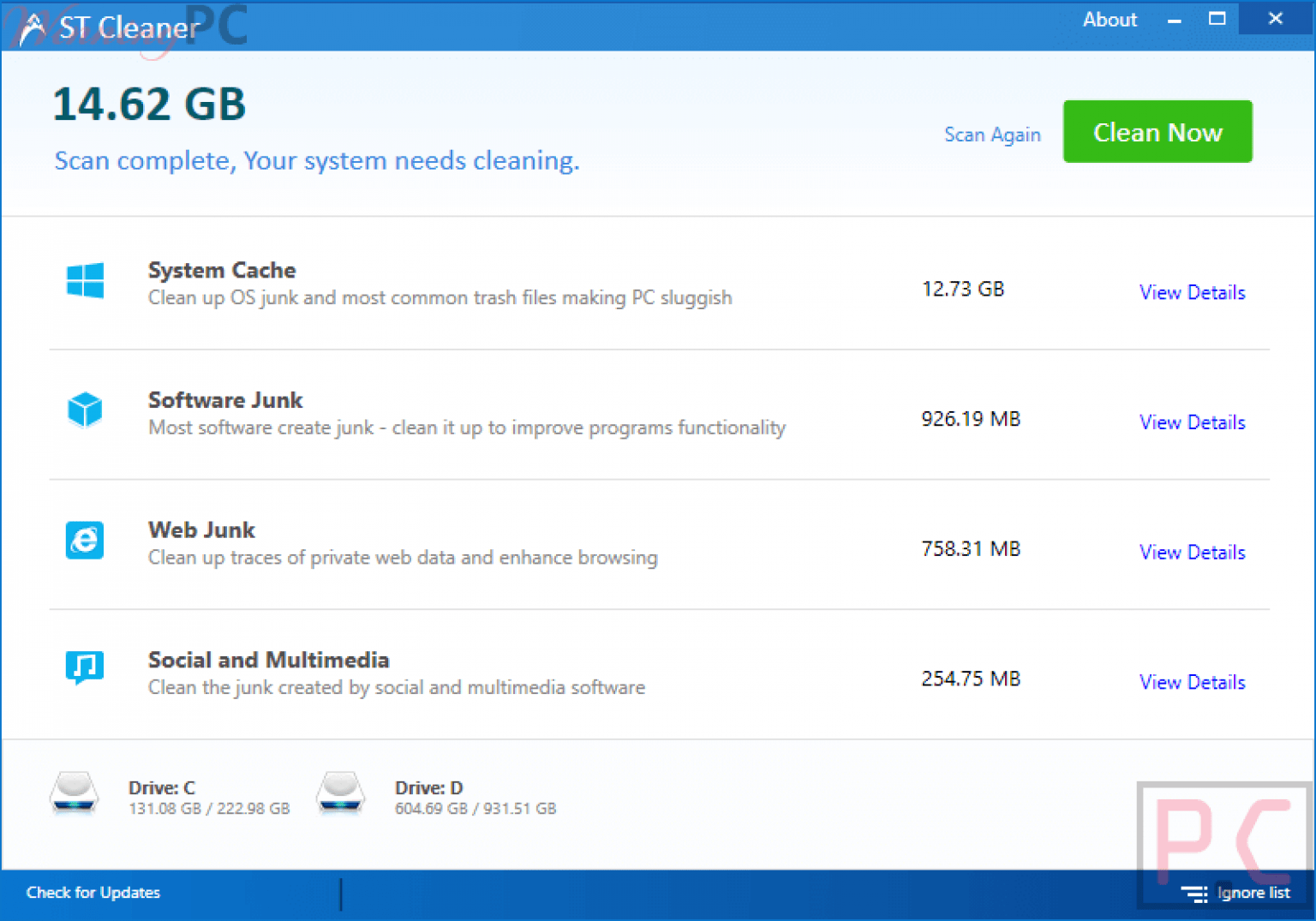Image resolution: width=1316 pixels, height=921 pixels.
Task: Click the Drive: C label
Action: coord(162,787)
